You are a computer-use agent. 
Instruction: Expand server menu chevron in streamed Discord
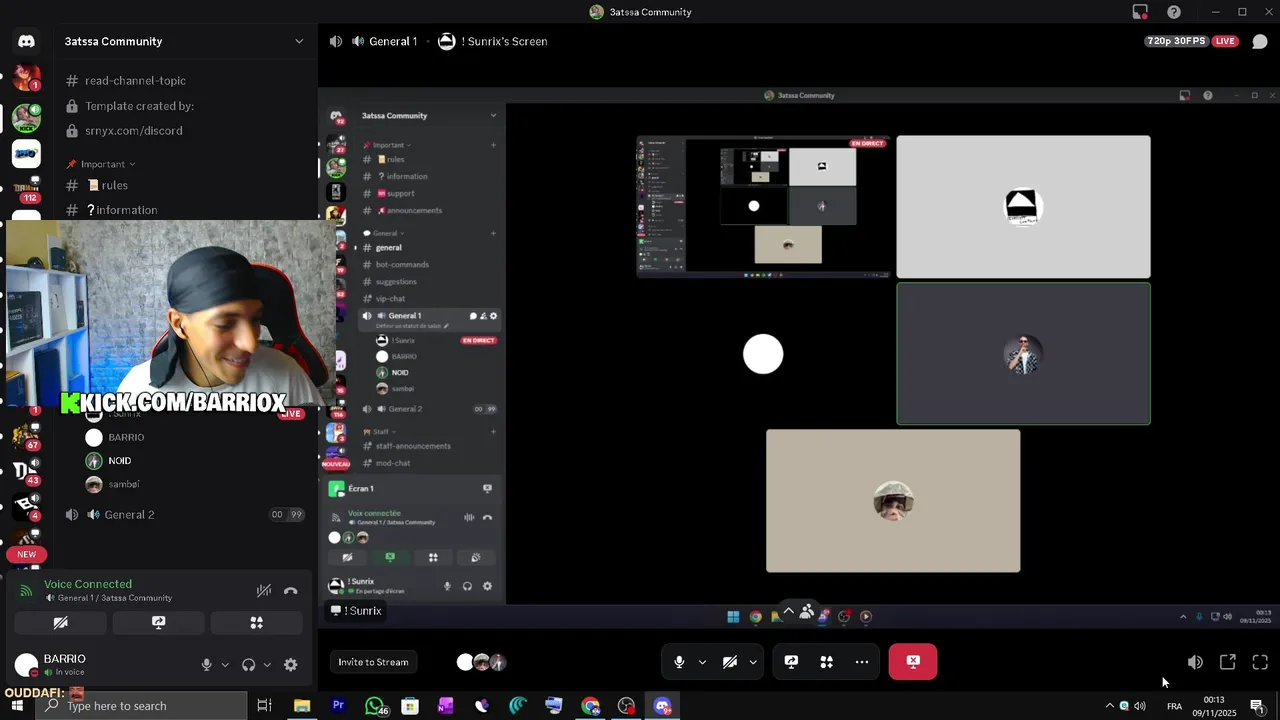coord(493,115)
